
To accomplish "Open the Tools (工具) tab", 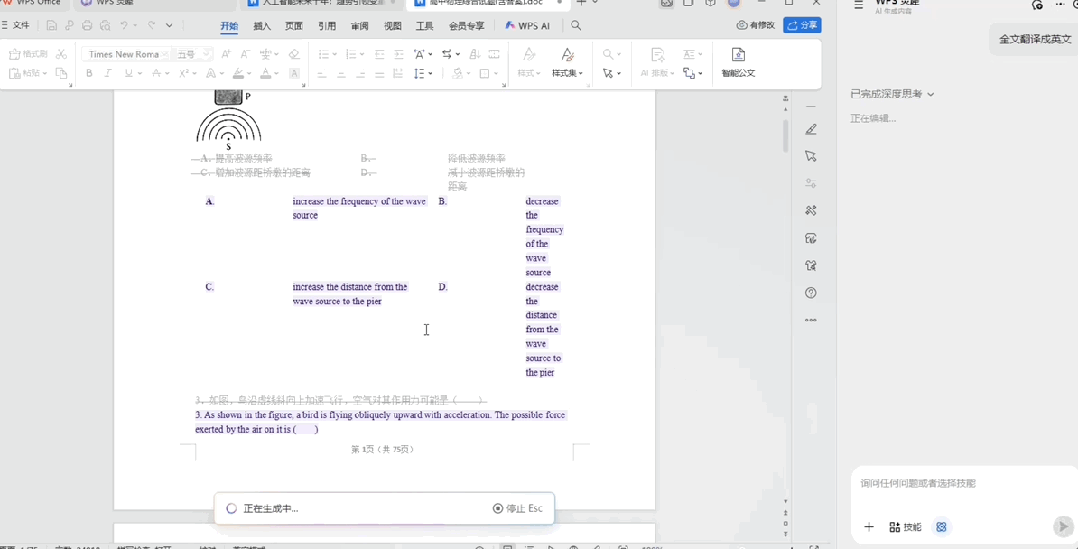I will 425,26.
